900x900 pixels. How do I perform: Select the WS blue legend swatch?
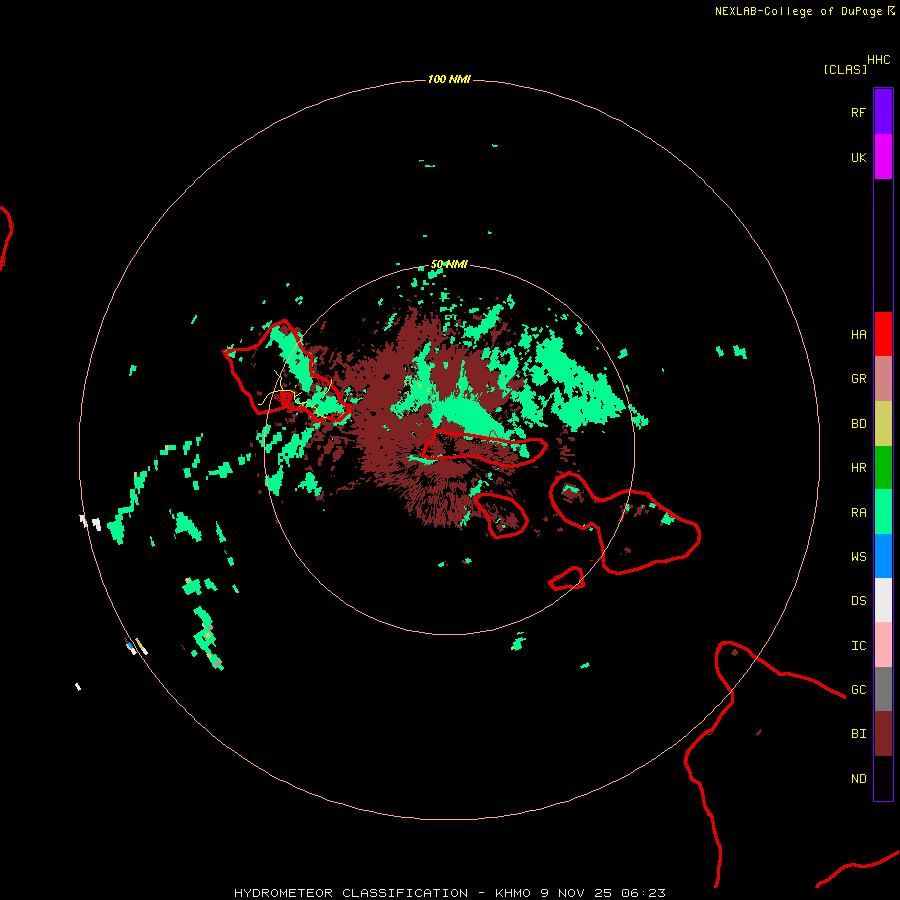pos(883,556)
